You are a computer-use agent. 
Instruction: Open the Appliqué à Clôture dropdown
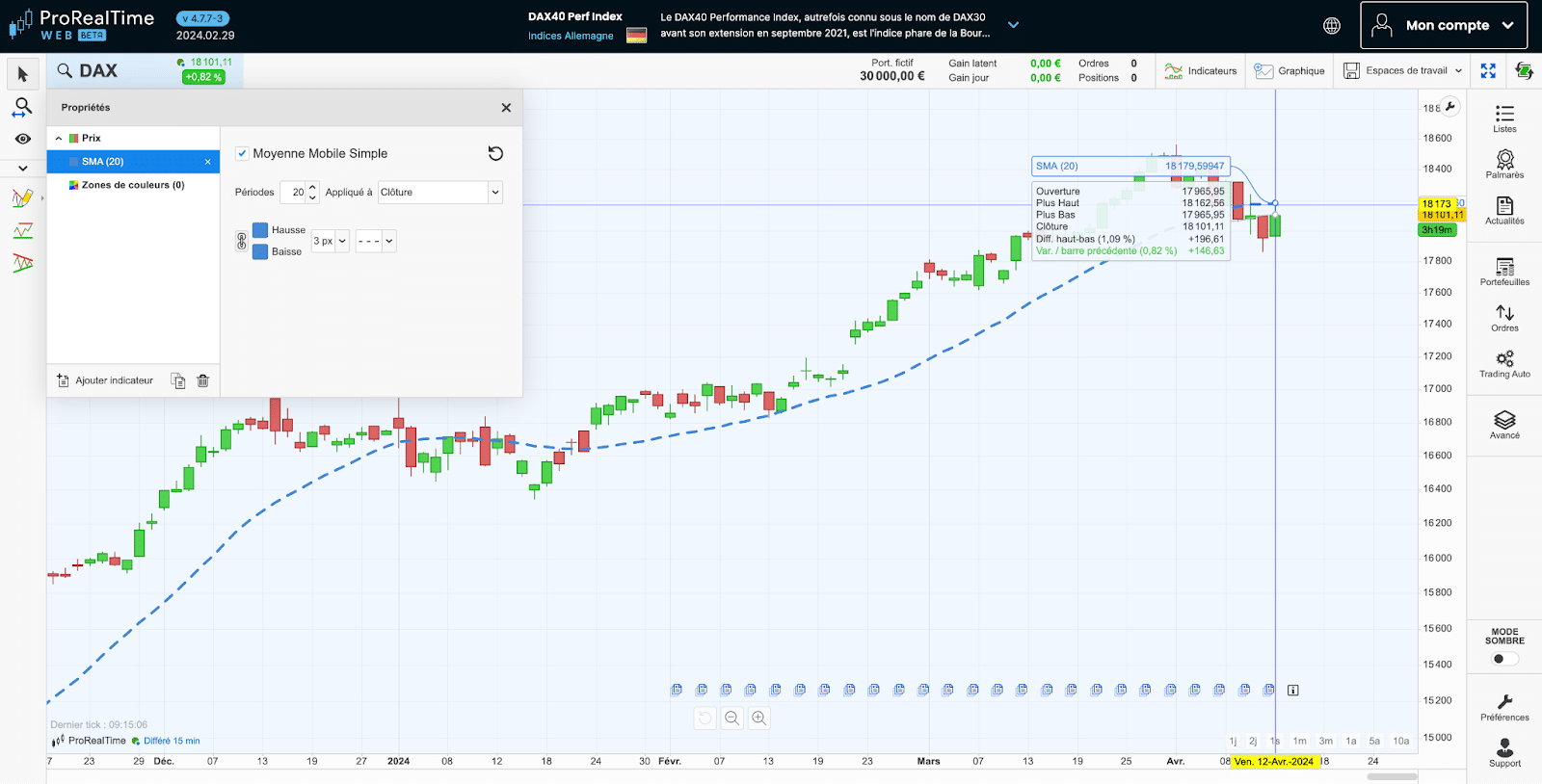point(439,193)
